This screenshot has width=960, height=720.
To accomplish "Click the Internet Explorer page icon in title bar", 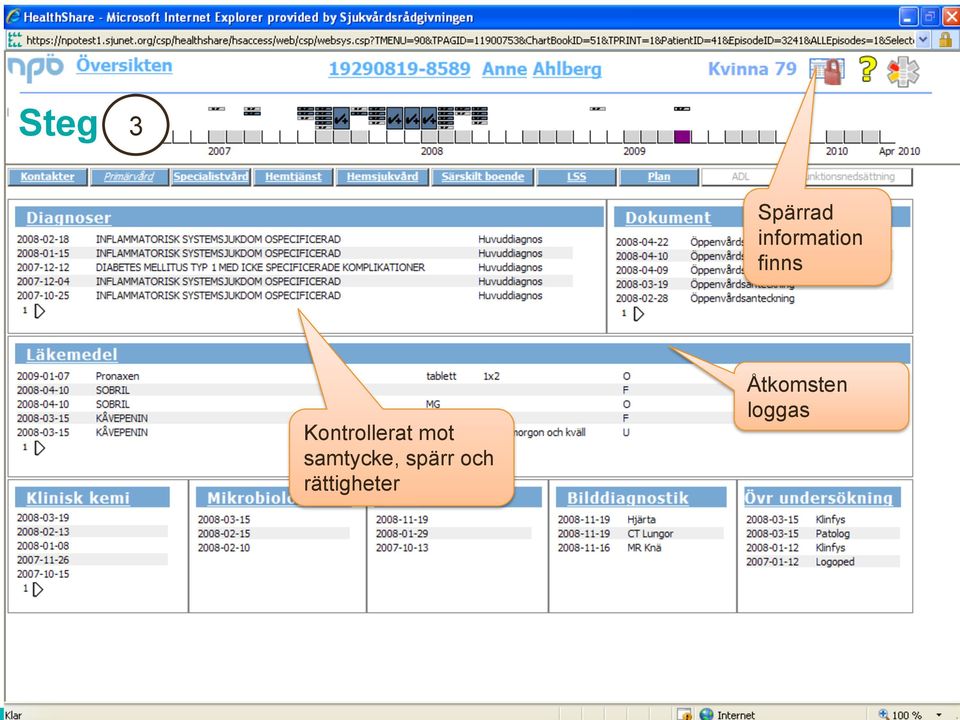I will click(x=12, y=17).
